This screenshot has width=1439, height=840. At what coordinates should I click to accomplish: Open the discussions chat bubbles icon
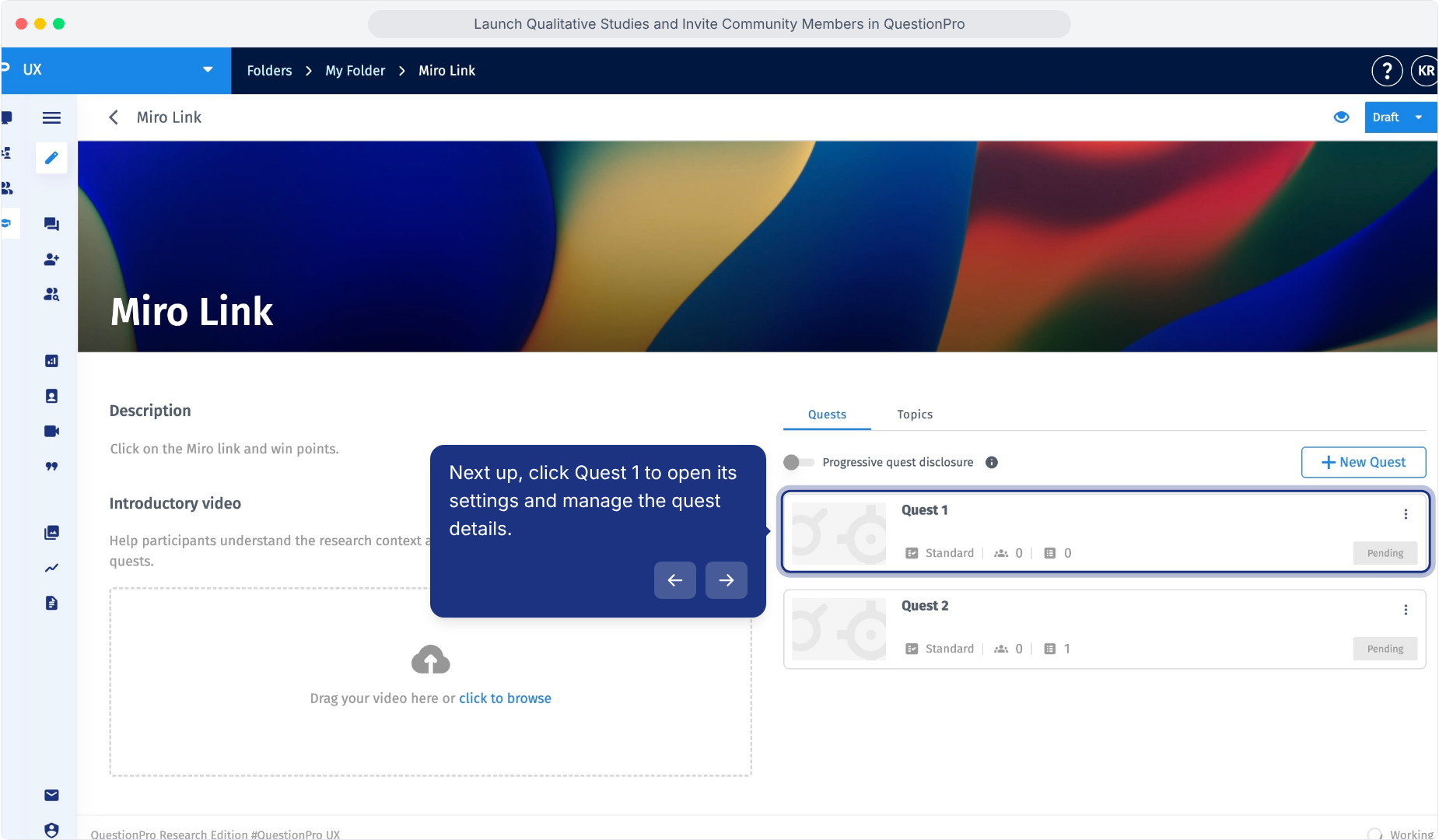click(51, 224)
